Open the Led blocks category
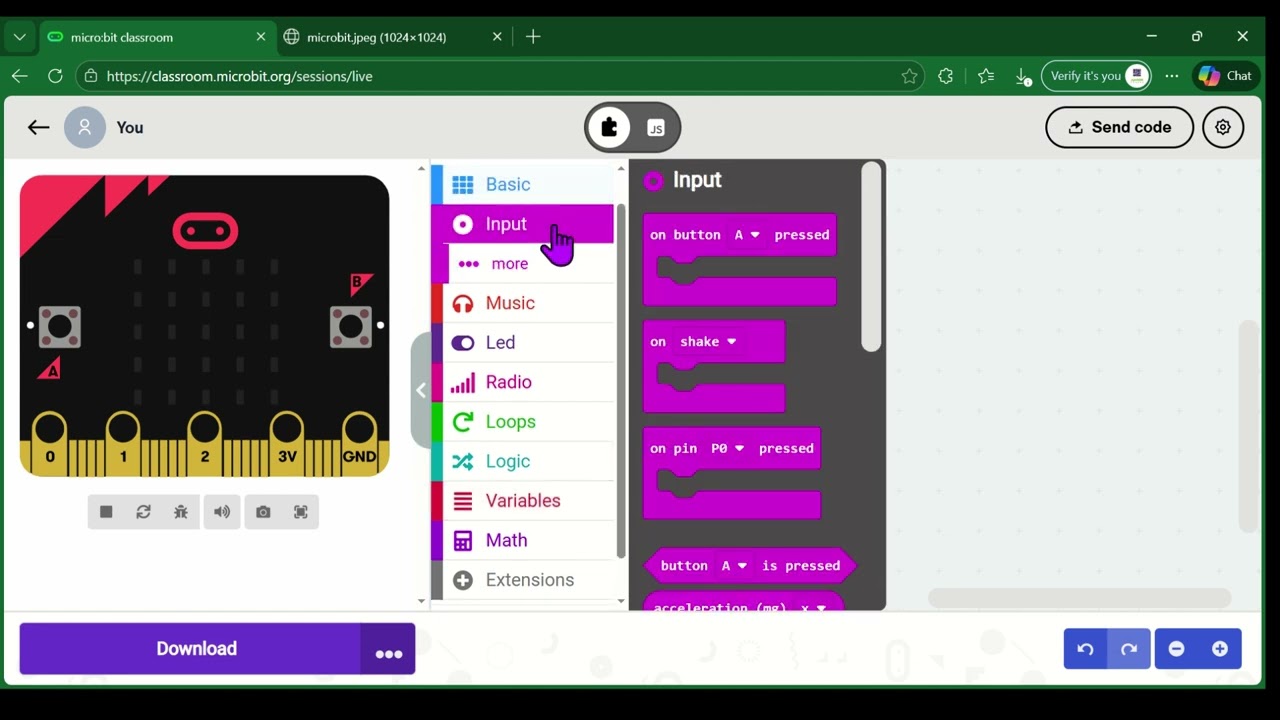The width and height of the screenshot is (1280, 720). point(522,342)
